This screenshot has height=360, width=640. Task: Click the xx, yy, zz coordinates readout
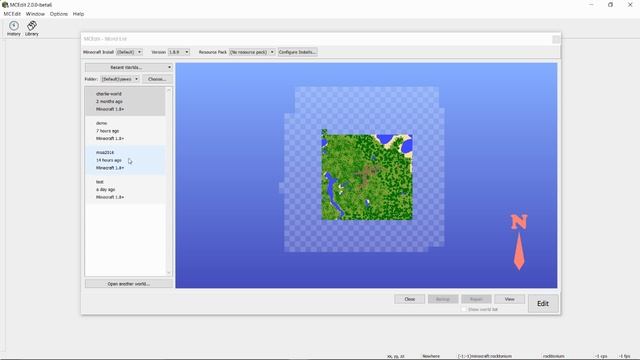coord(396,356)
